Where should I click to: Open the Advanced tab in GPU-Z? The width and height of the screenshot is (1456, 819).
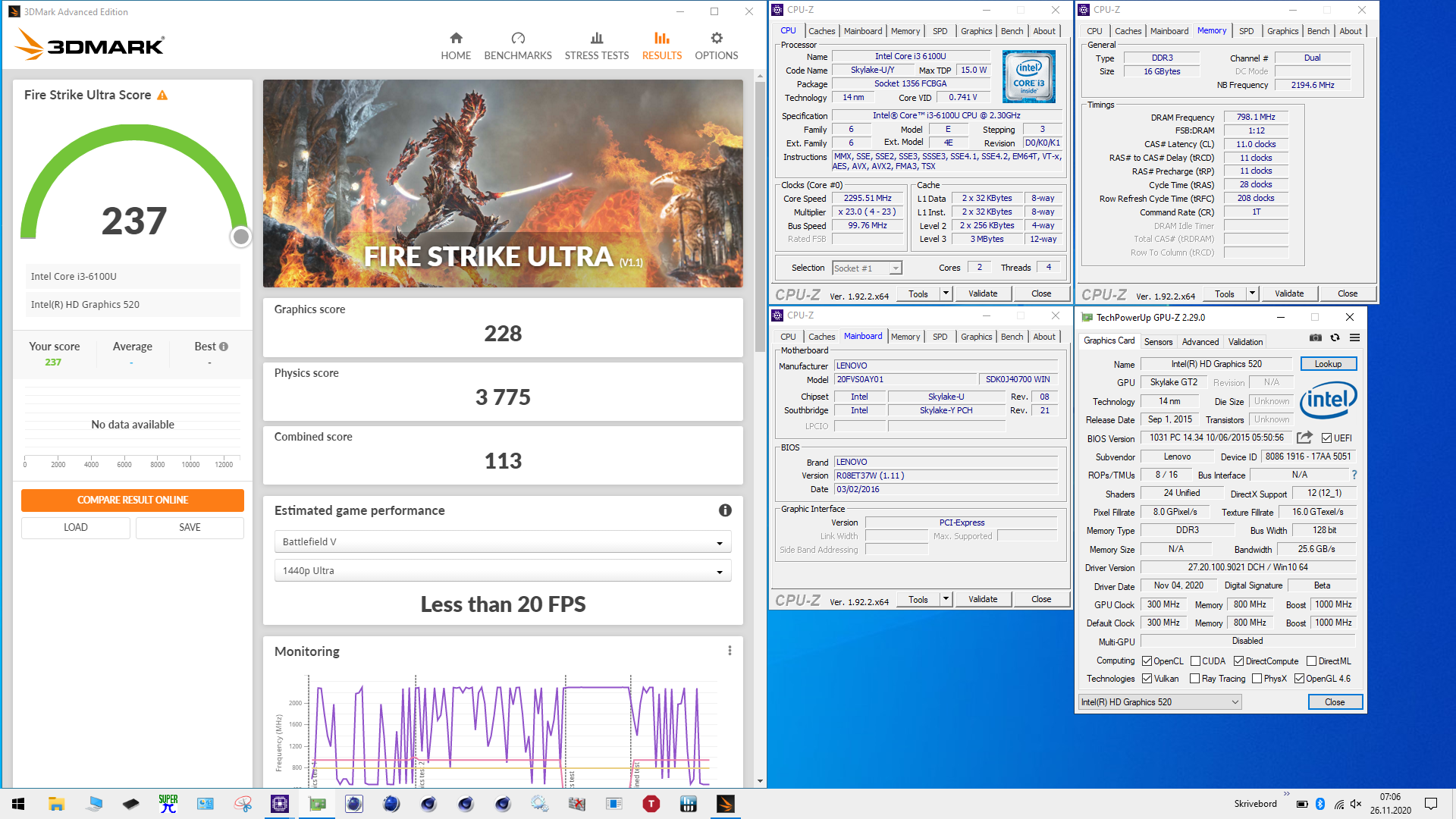click(1200, 342)
